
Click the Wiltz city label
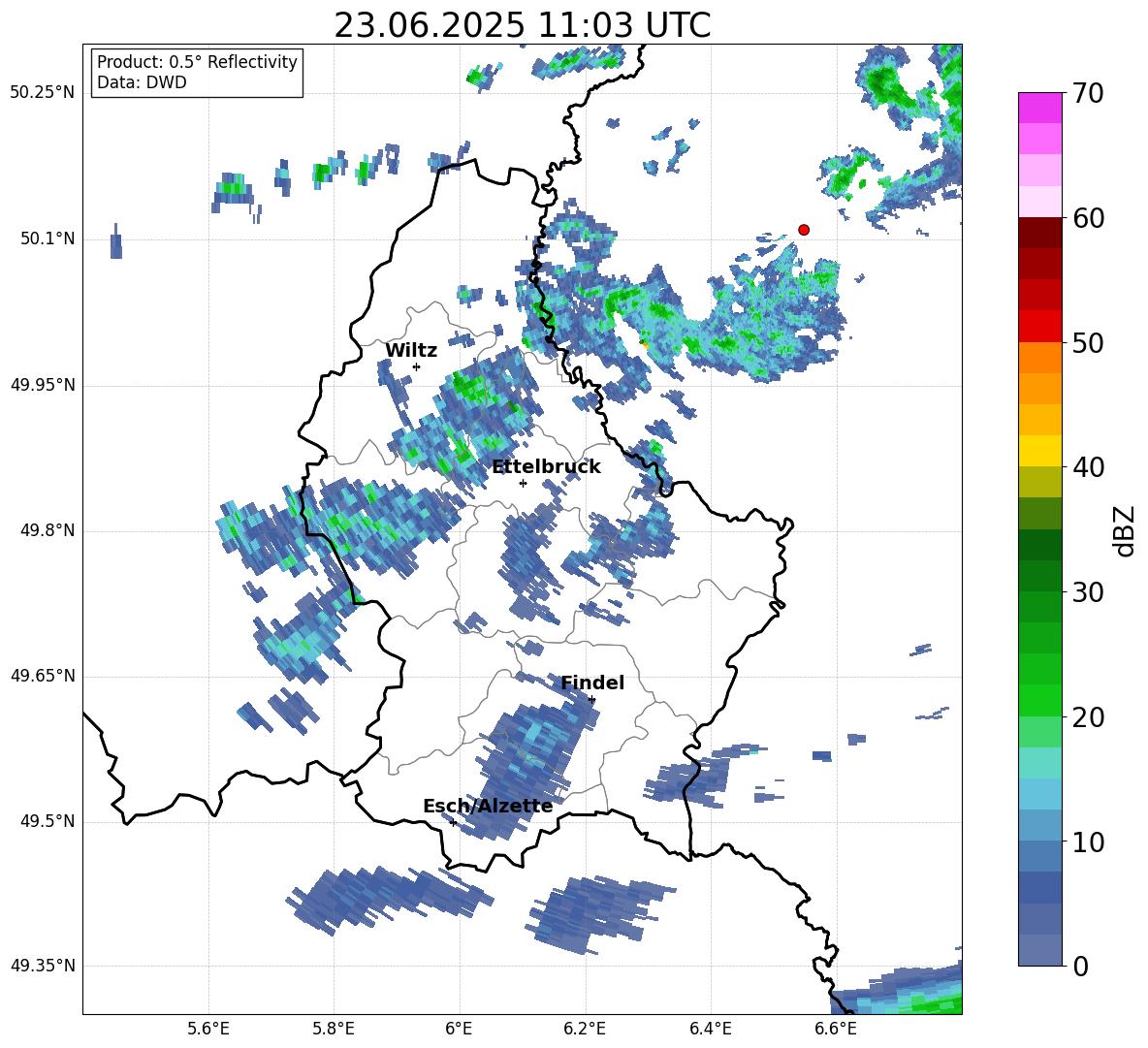click(x=411, y=351)
